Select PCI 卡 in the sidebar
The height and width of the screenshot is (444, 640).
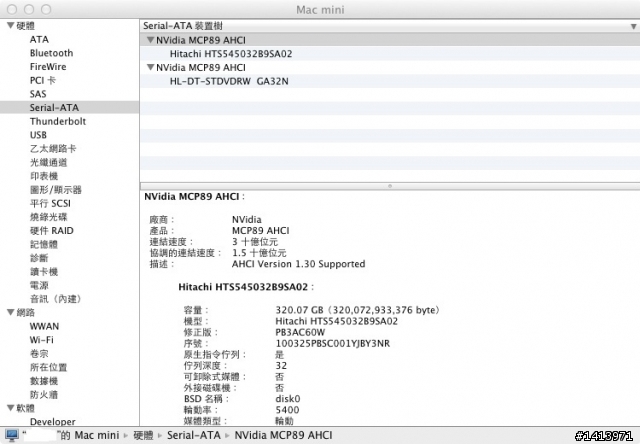pyautogui.click(x=42, y=80)
